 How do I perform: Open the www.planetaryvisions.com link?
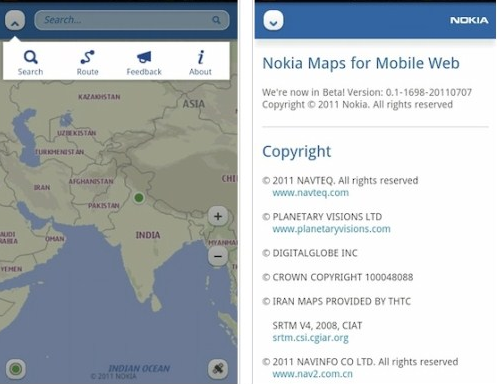pos(331,229)
